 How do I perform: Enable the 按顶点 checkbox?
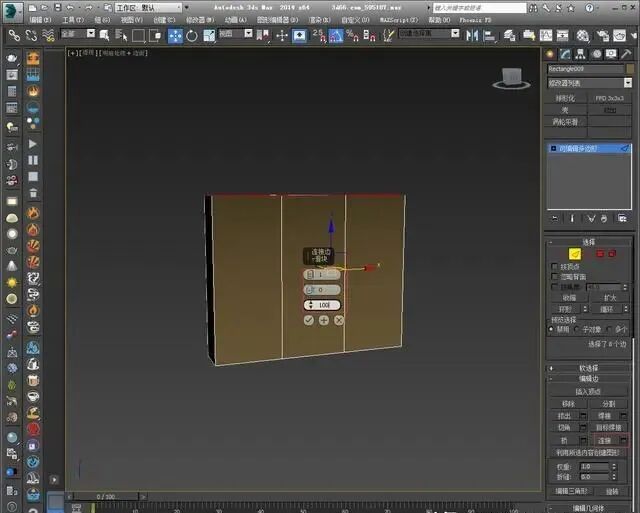(x=554, y=266)
